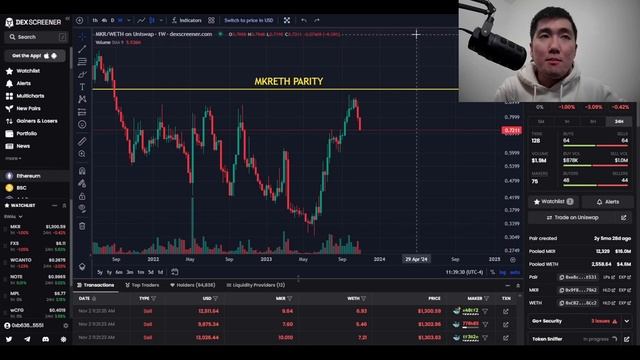Toggle hide all drawings eye icon
Viewport: 640px width, 360px height.
tap(82, 209)
